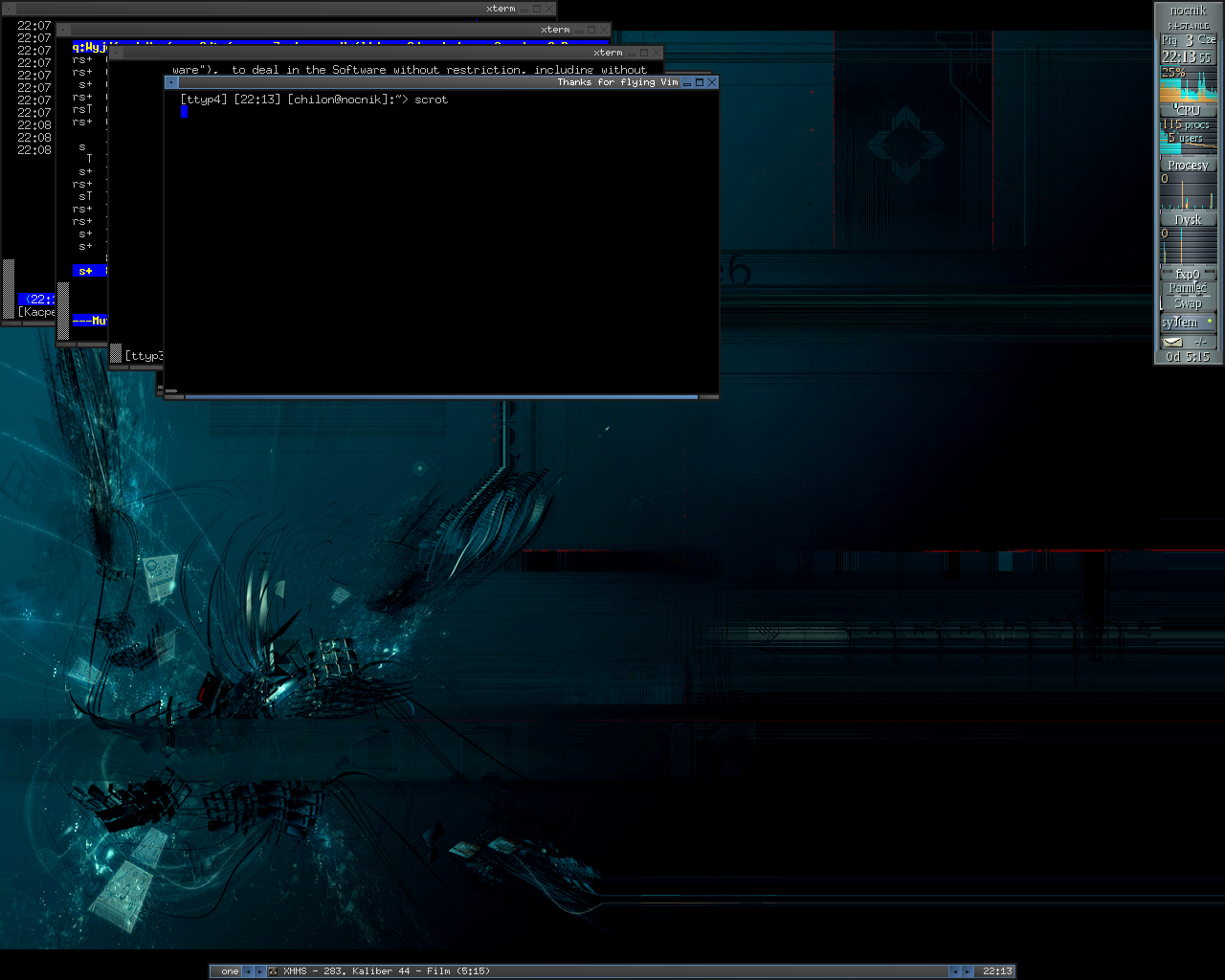This screenshot has height=980, width=1225.
Task: Switch to the previous workspace using left arrow
Action: pos(248,971)
